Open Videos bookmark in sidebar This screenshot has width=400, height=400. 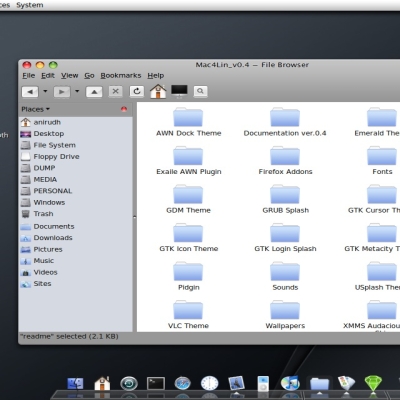pos(76,272)
